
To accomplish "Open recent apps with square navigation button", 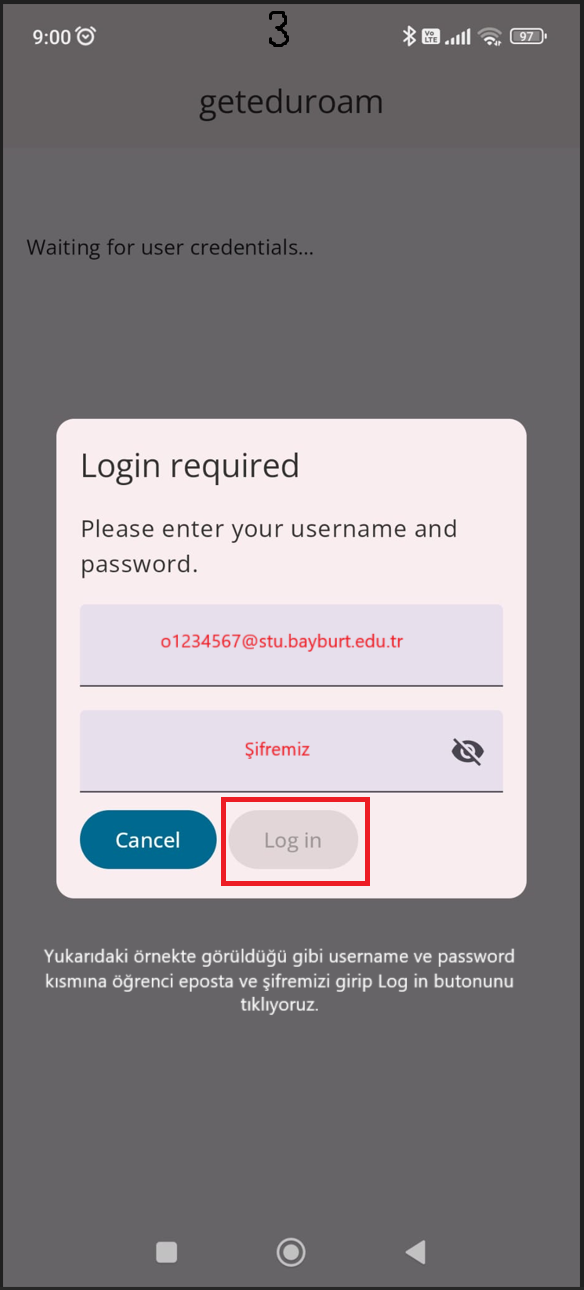I will [x=167, y=1252].
